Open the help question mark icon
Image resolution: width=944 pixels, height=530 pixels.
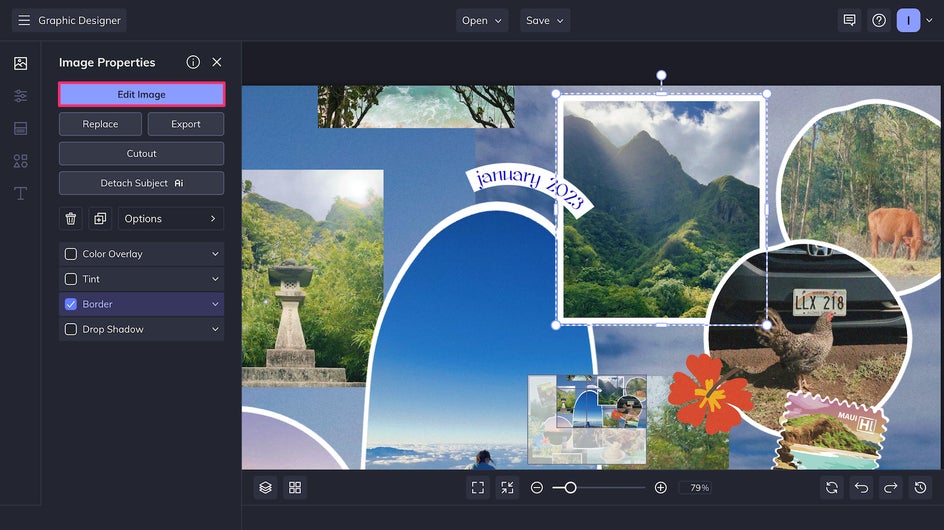coord(879,20)
